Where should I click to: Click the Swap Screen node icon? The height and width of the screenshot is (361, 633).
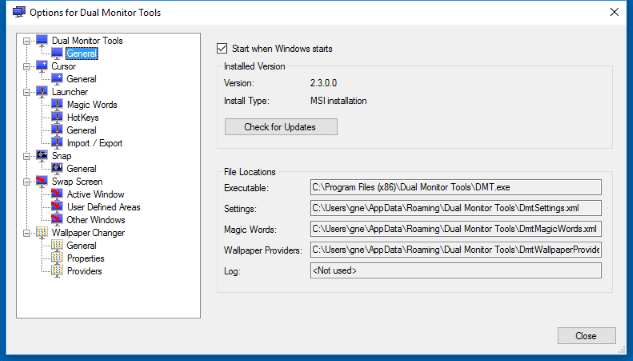(42, 181)
